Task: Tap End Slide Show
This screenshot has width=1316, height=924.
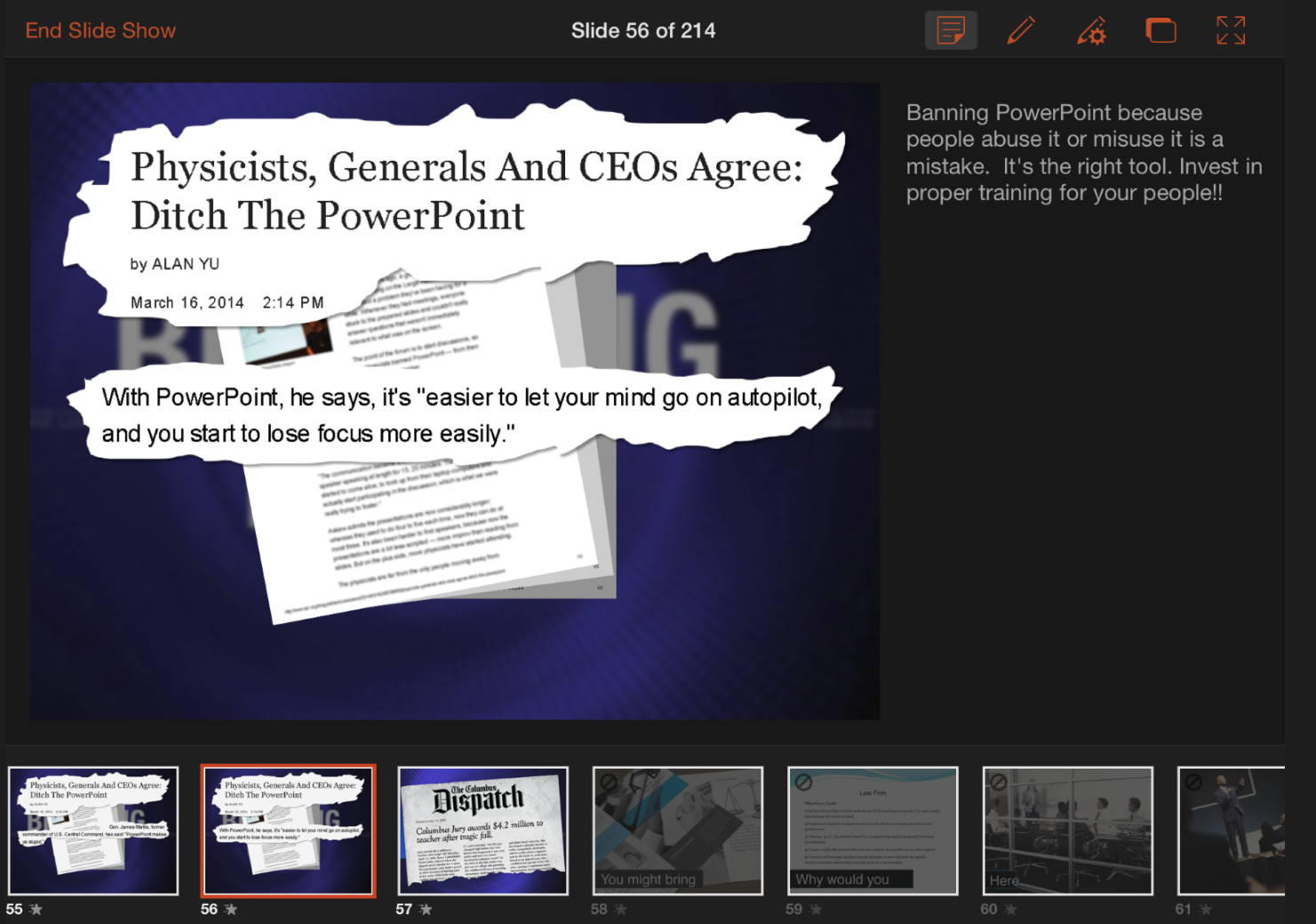Action: tap(100, 31)
